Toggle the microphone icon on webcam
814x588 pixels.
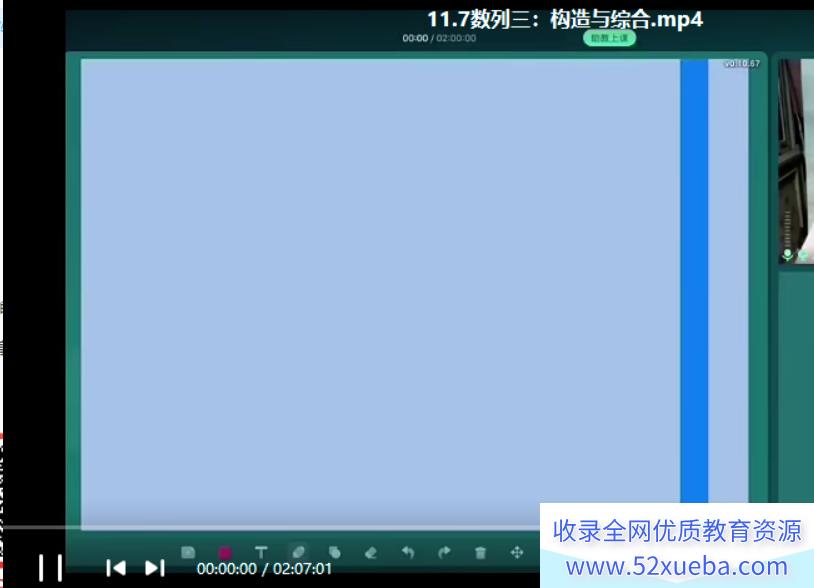coord(788,254)
